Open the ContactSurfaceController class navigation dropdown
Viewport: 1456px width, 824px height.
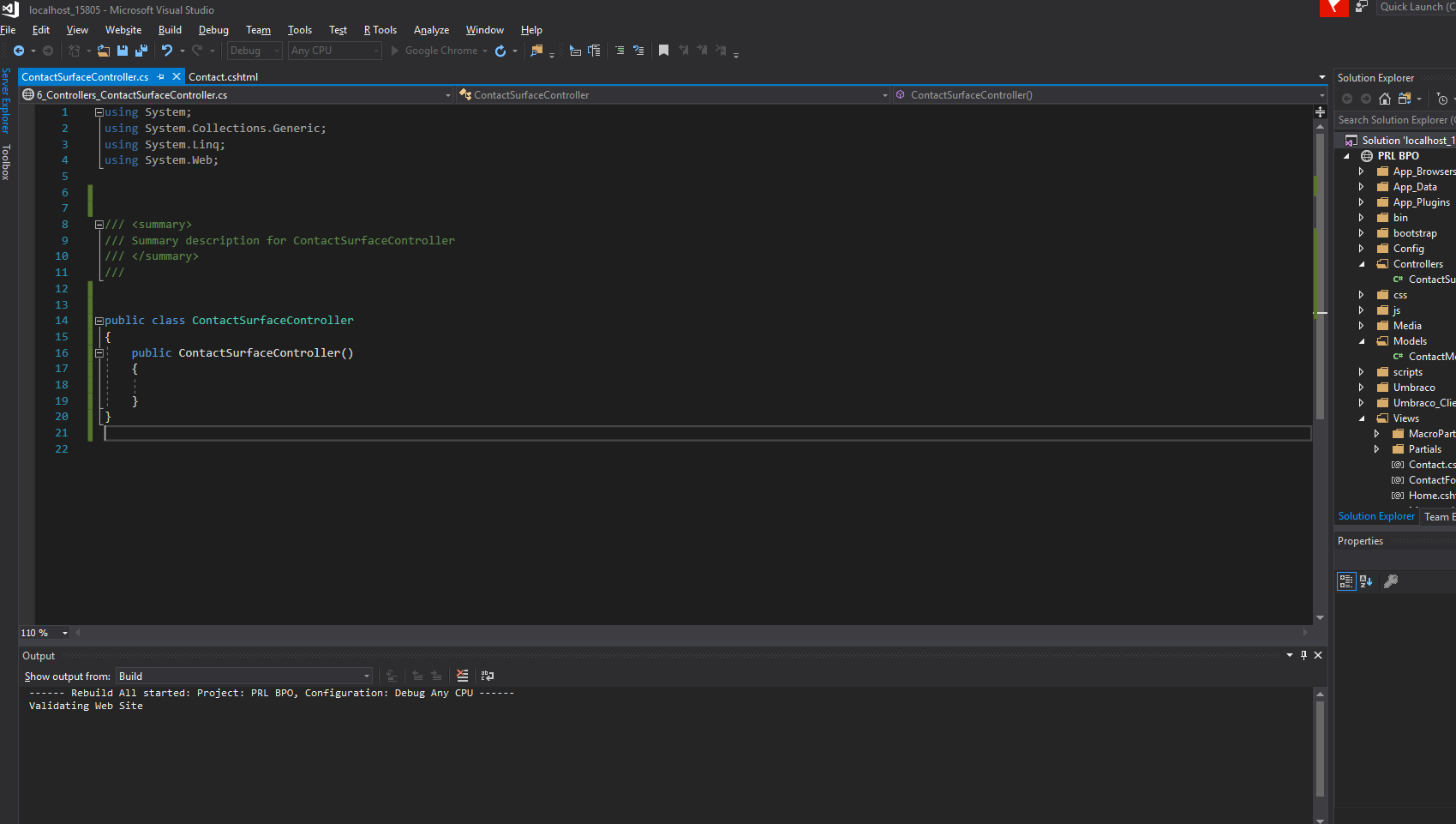point(674,94)
